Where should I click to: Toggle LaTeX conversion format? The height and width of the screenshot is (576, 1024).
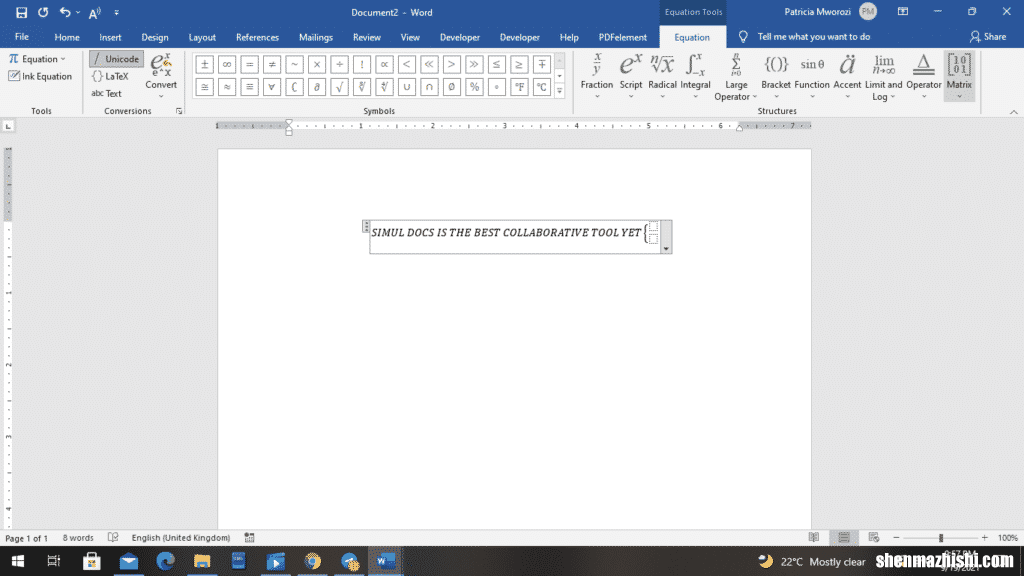tap(110, 76)
